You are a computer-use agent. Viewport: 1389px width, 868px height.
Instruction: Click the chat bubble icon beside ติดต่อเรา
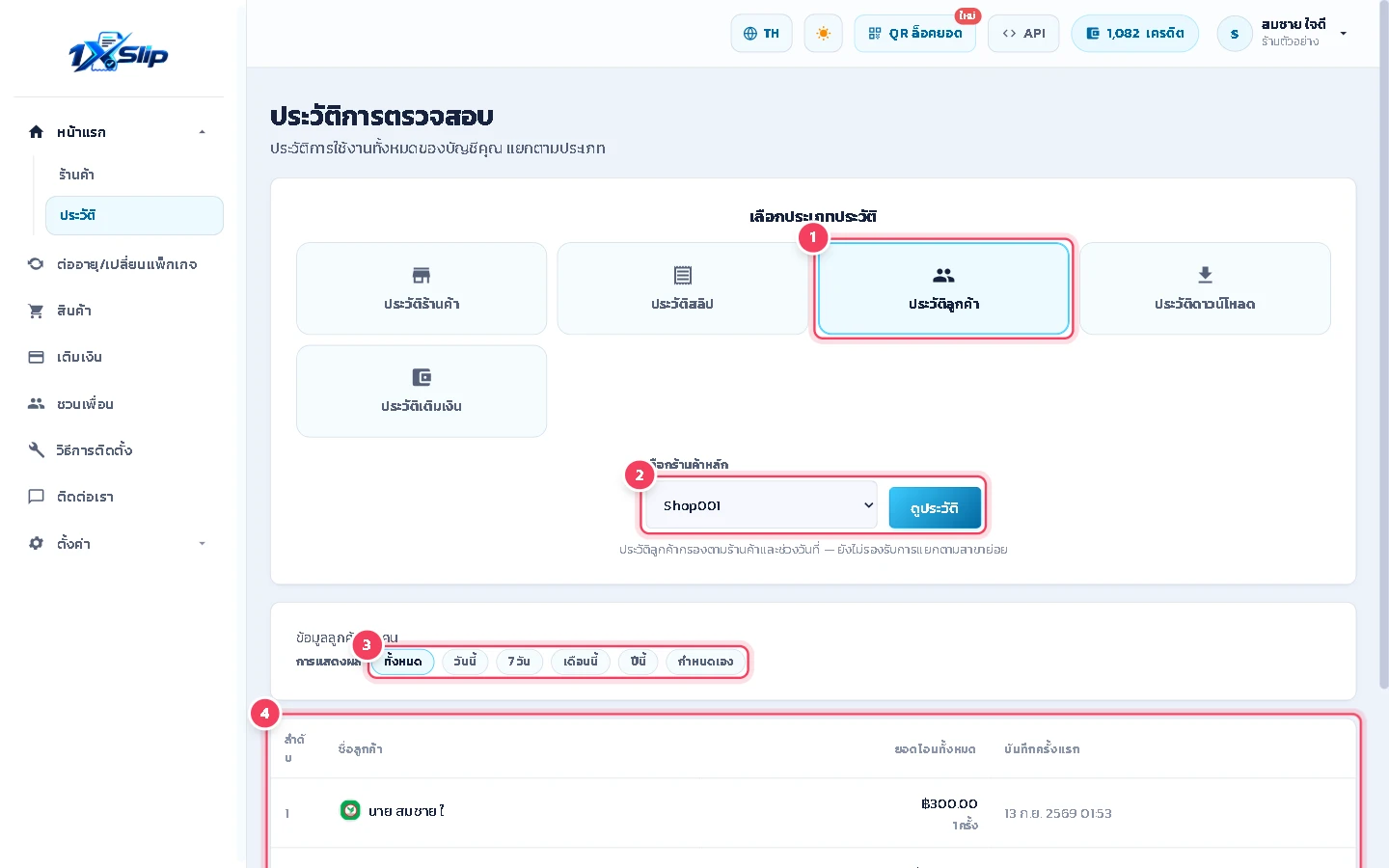coord(36,497)
